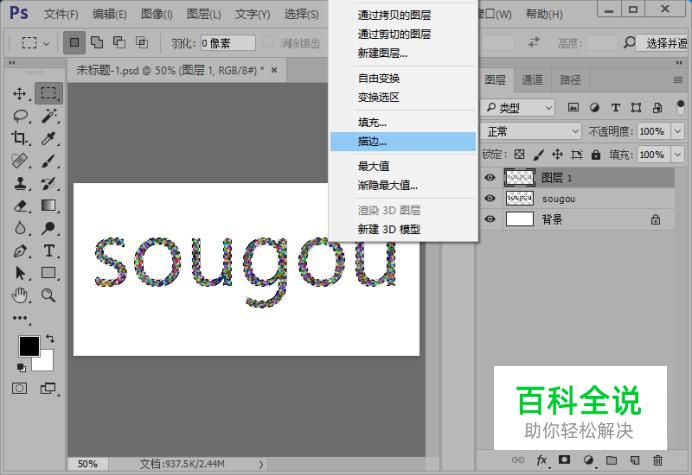Select the Lasso tool
Image resolution: width=692 pixels, height=475 pixels.
point(20,116)
